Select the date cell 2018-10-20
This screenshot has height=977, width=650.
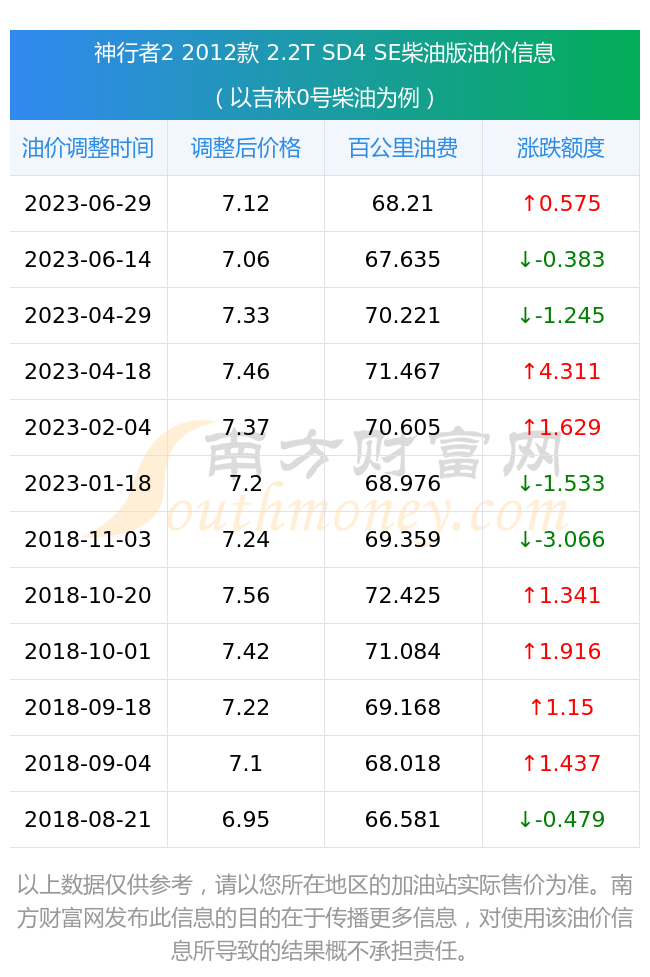tap(88, 596)
